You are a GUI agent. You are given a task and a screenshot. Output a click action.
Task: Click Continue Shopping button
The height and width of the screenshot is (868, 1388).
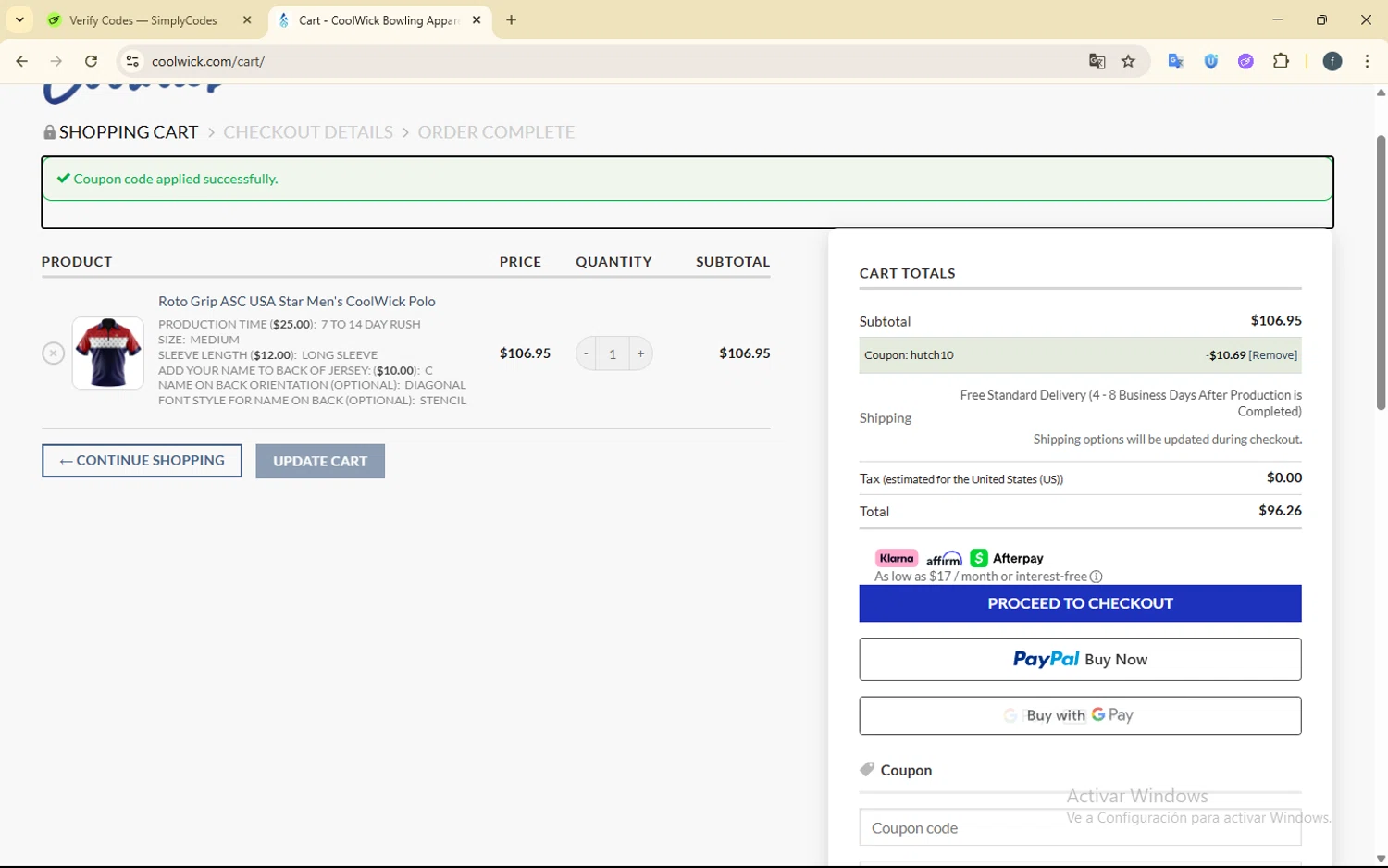[142, 461]
